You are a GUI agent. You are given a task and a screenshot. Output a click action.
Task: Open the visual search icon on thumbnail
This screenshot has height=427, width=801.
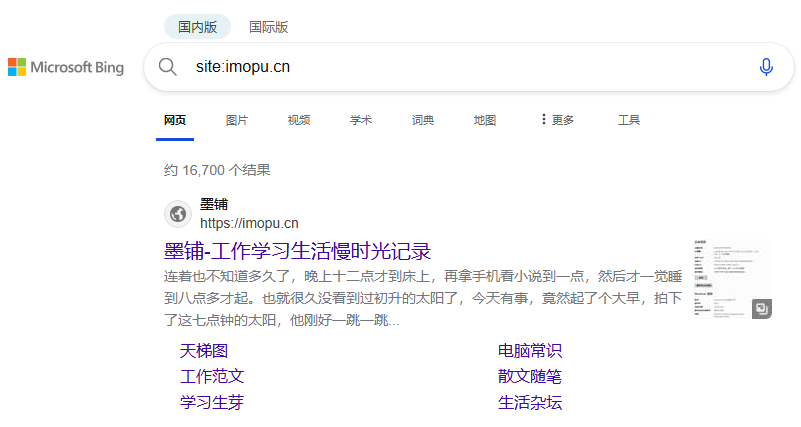tap(761, 309)
